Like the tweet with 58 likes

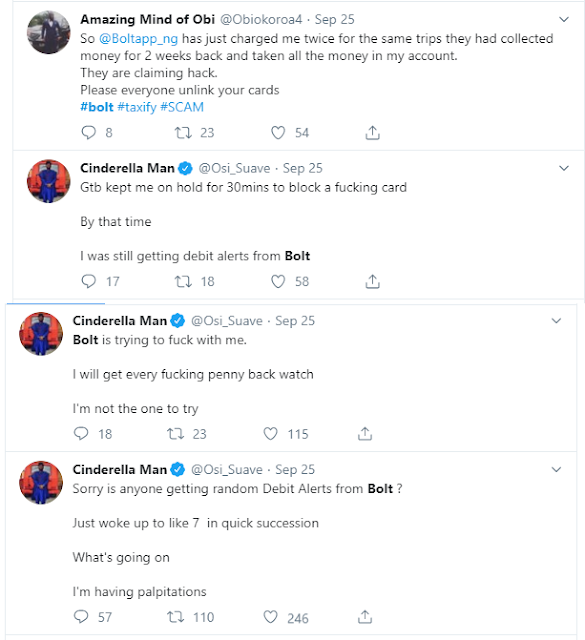click(278, 281)
